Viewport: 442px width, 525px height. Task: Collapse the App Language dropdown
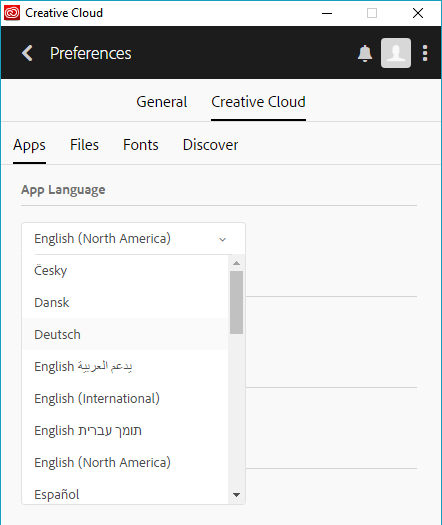pos(133,238)
